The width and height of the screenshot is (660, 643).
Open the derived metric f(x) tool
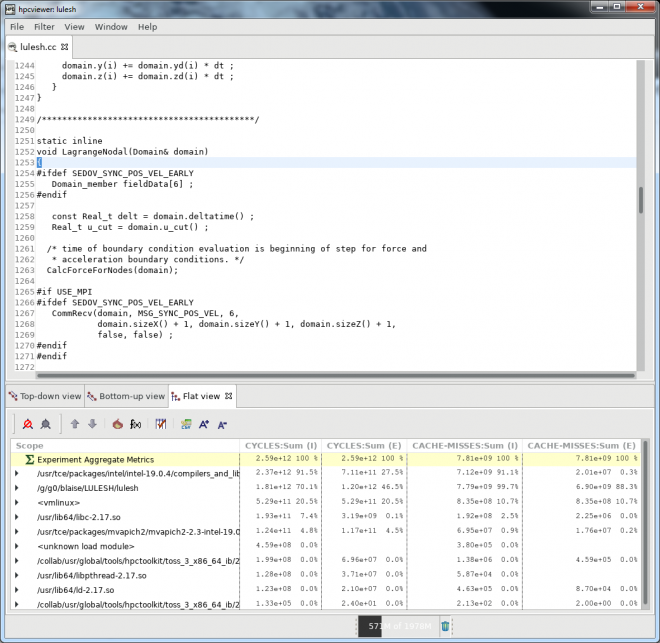(136, 424)
